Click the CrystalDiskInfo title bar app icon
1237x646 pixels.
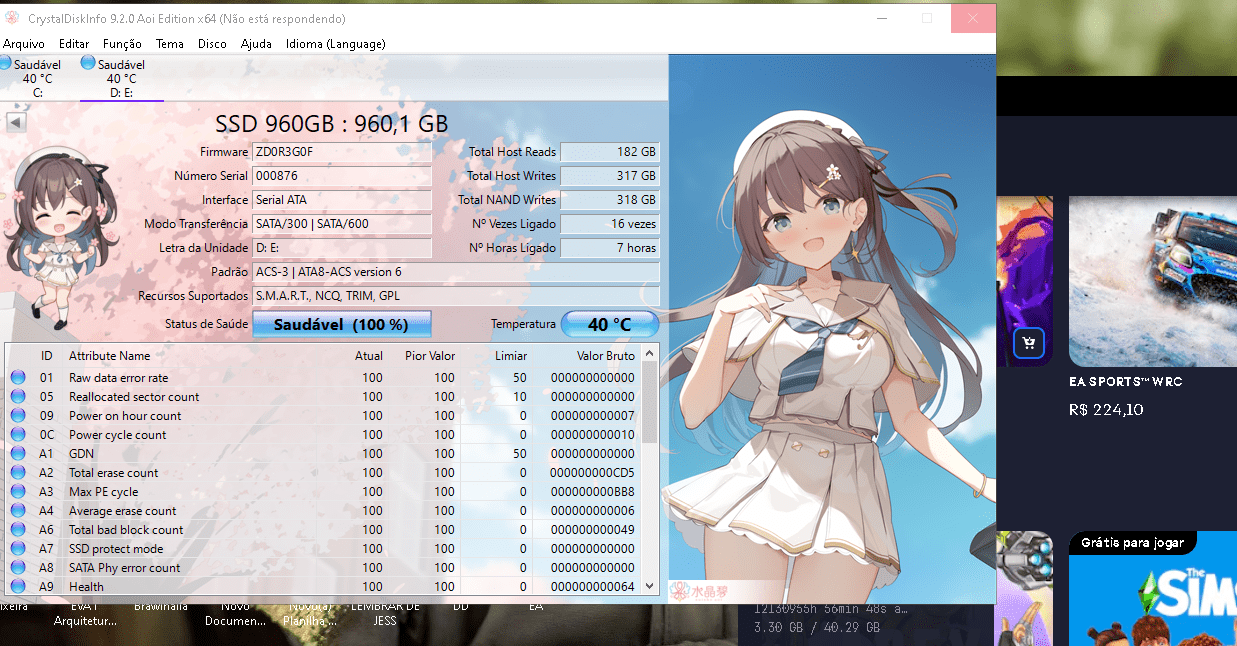[12, 18]
